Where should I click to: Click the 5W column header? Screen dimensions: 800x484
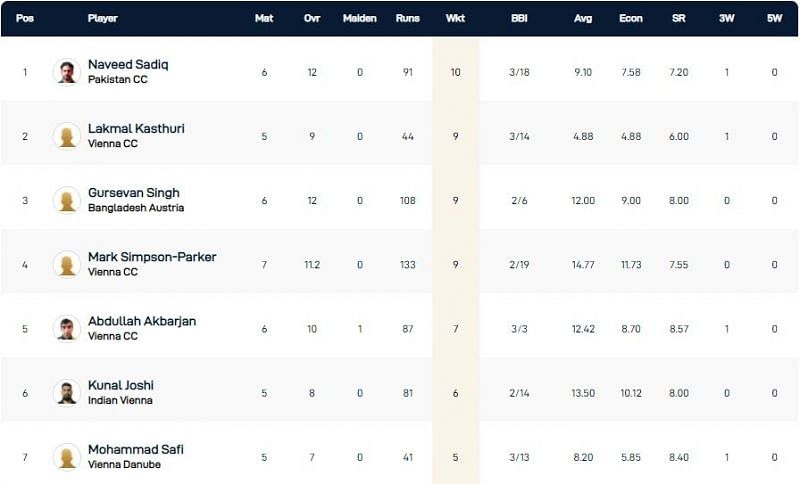774,18
